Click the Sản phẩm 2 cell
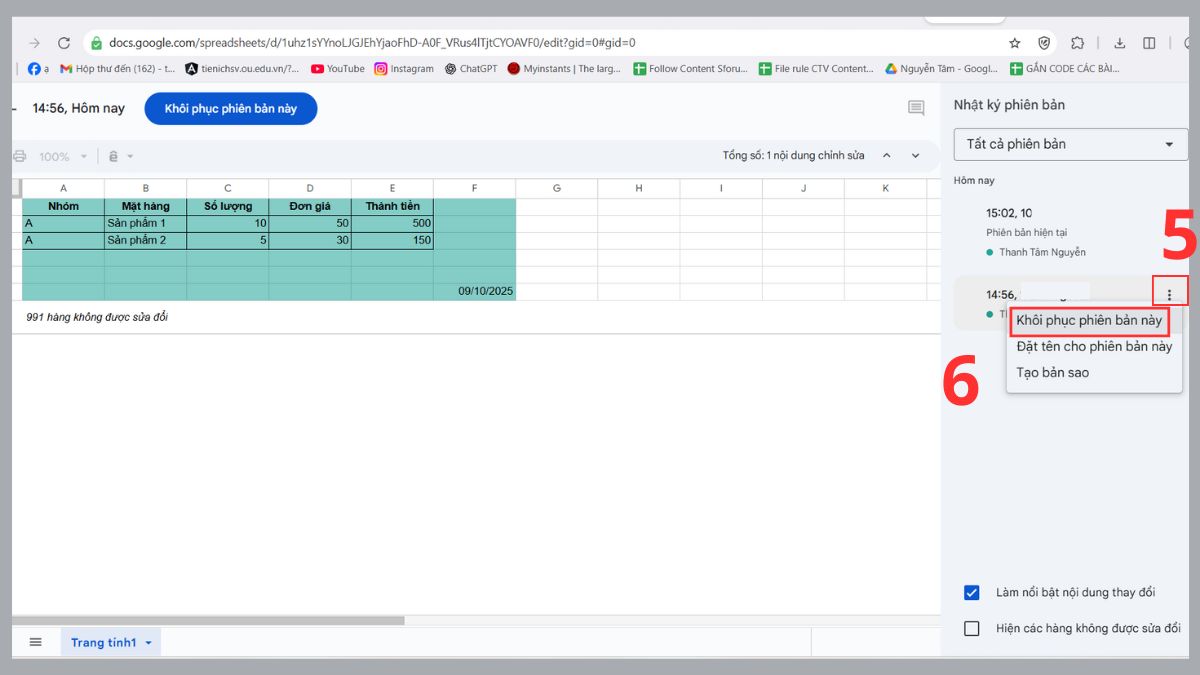The image size is (1200, 675). (x=145, y=240)
